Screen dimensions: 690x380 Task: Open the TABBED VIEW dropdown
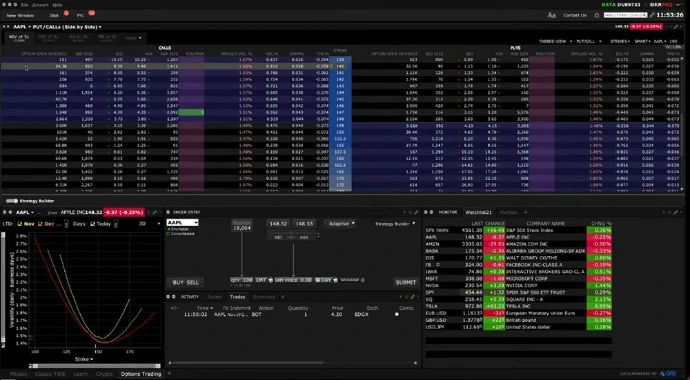click(555, 41)
